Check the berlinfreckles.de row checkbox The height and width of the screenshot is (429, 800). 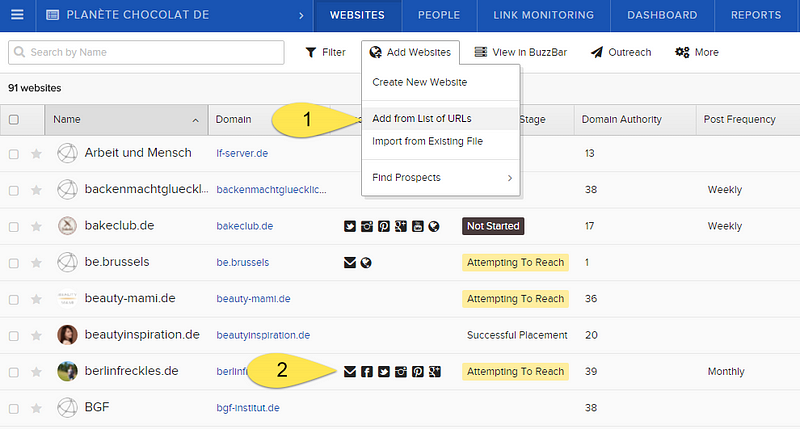pyautogui.click(x=14, y=372)
